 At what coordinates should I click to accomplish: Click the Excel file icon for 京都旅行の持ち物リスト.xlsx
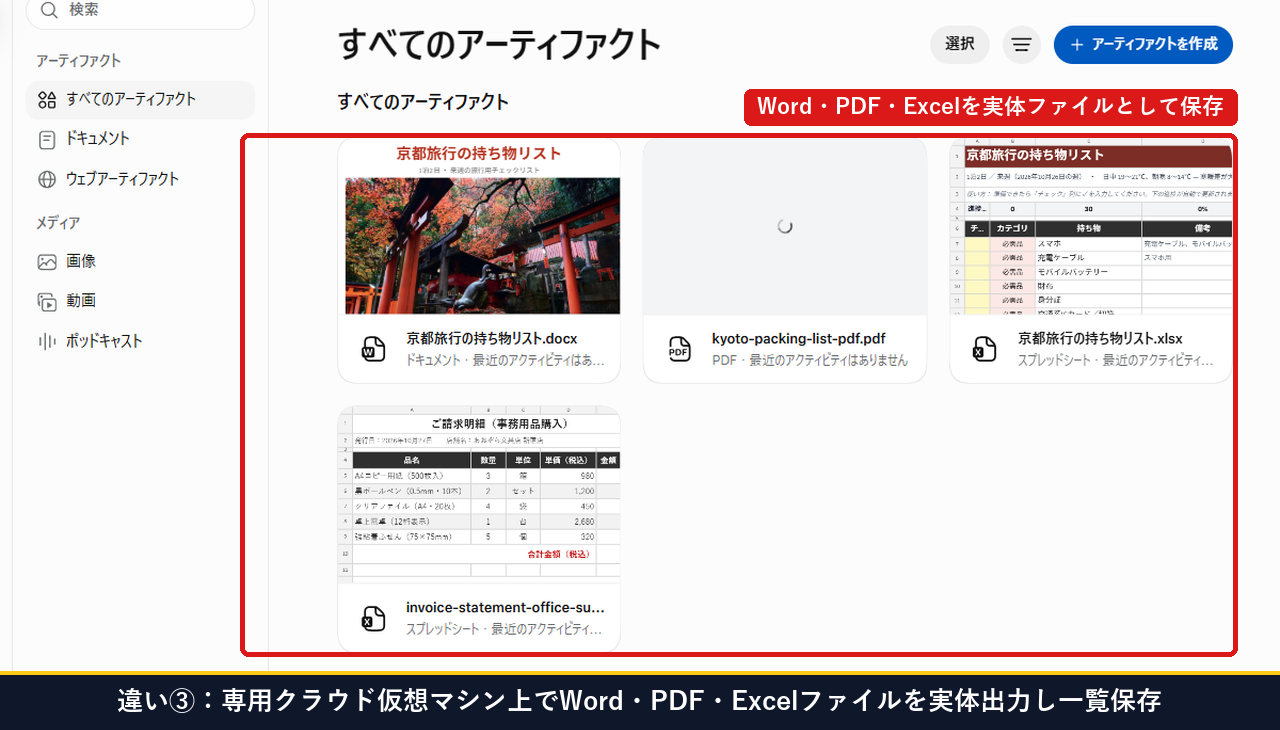click(x=985, y=348)
